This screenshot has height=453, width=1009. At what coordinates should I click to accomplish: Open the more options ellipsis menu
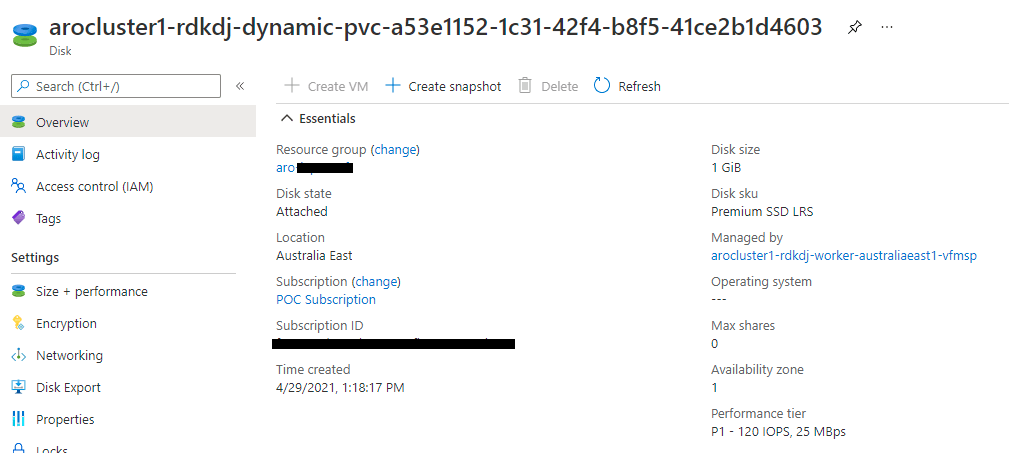(x=887, y=27)
